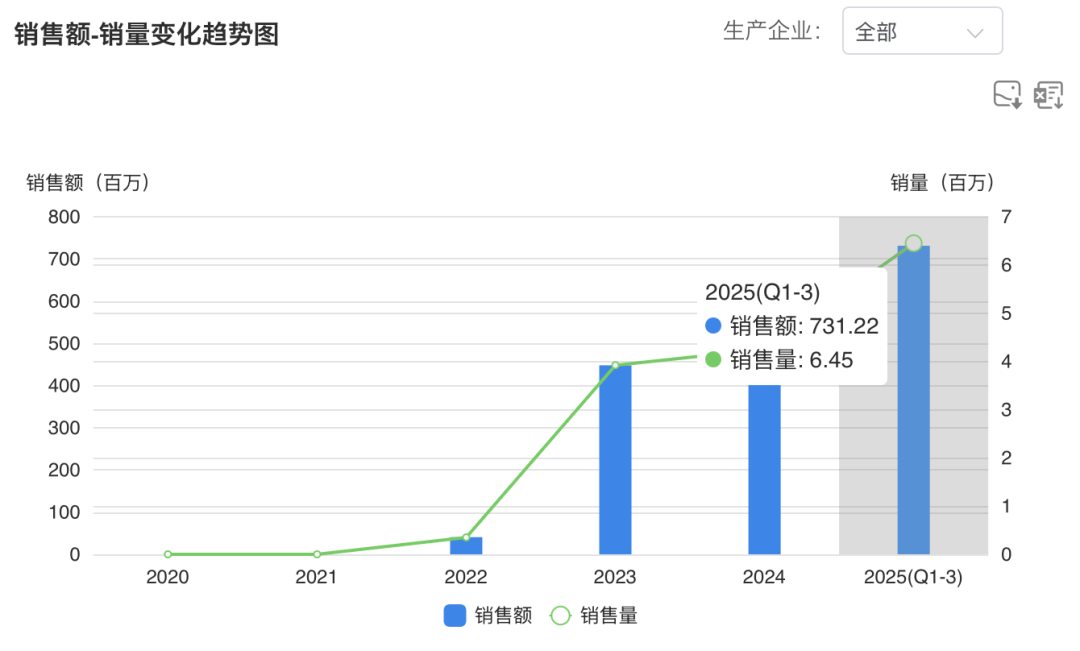The width and height of the screenshot is (1080, 651).
Task: Open the 生产企业 dropdown showing 全部
Action: [922, 31]
